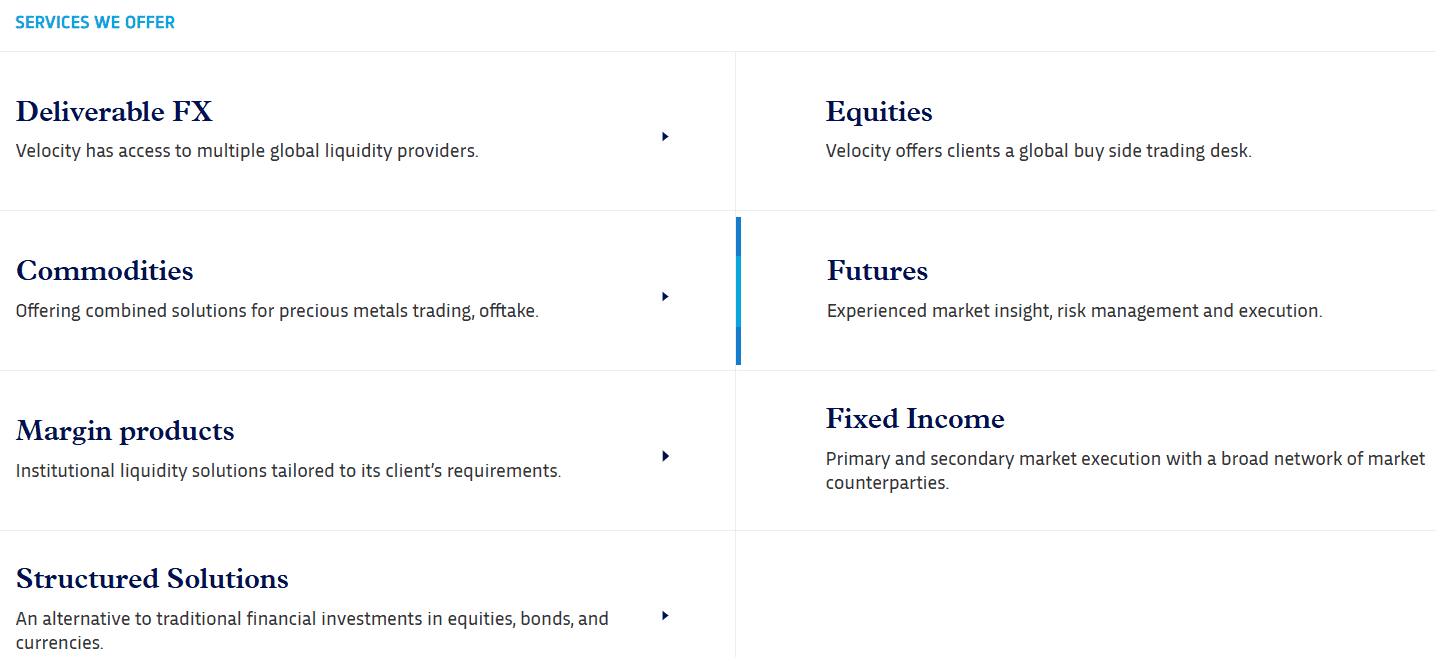The height and width of the screenshot is (657, 1436).
Task: Select the Fixed Income heading
Action: pyautogui.click(x=915, y=418)
